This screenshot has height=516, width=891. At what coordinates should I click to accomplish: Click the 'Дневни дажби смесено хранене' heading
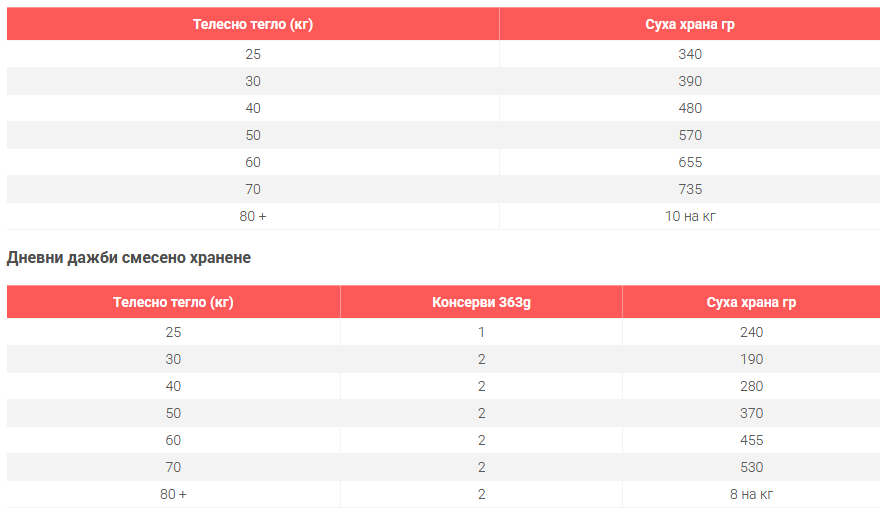tap(129, 258)
